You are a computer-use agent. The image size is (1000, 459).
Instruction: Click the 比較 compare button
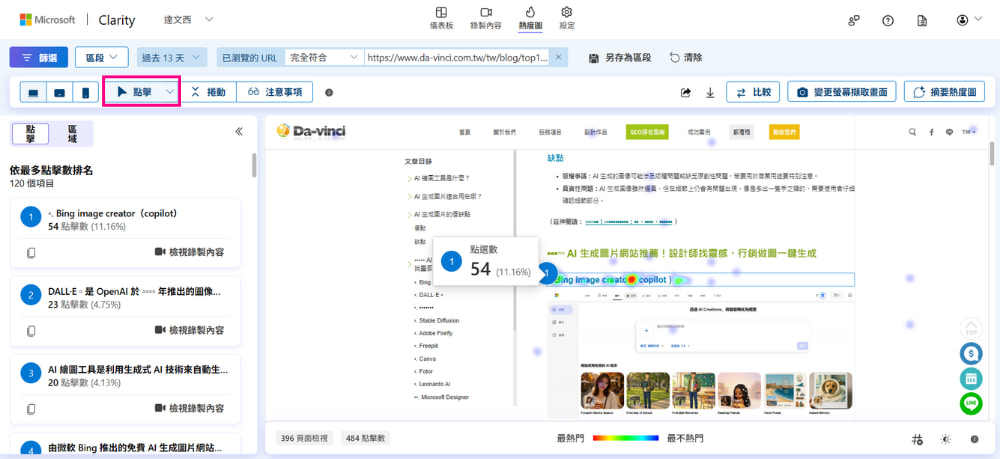[753, 92]
